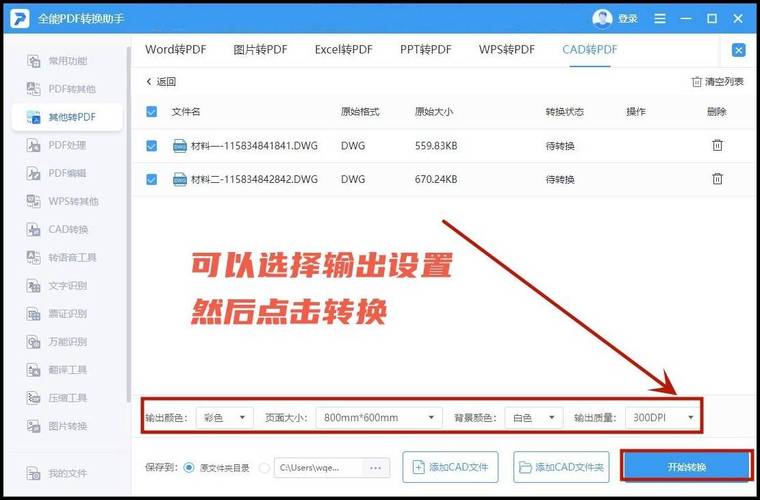Switch to the Excel转PDF tab
Viewport: 760px width, 500px height.
[x=344, y=49]
